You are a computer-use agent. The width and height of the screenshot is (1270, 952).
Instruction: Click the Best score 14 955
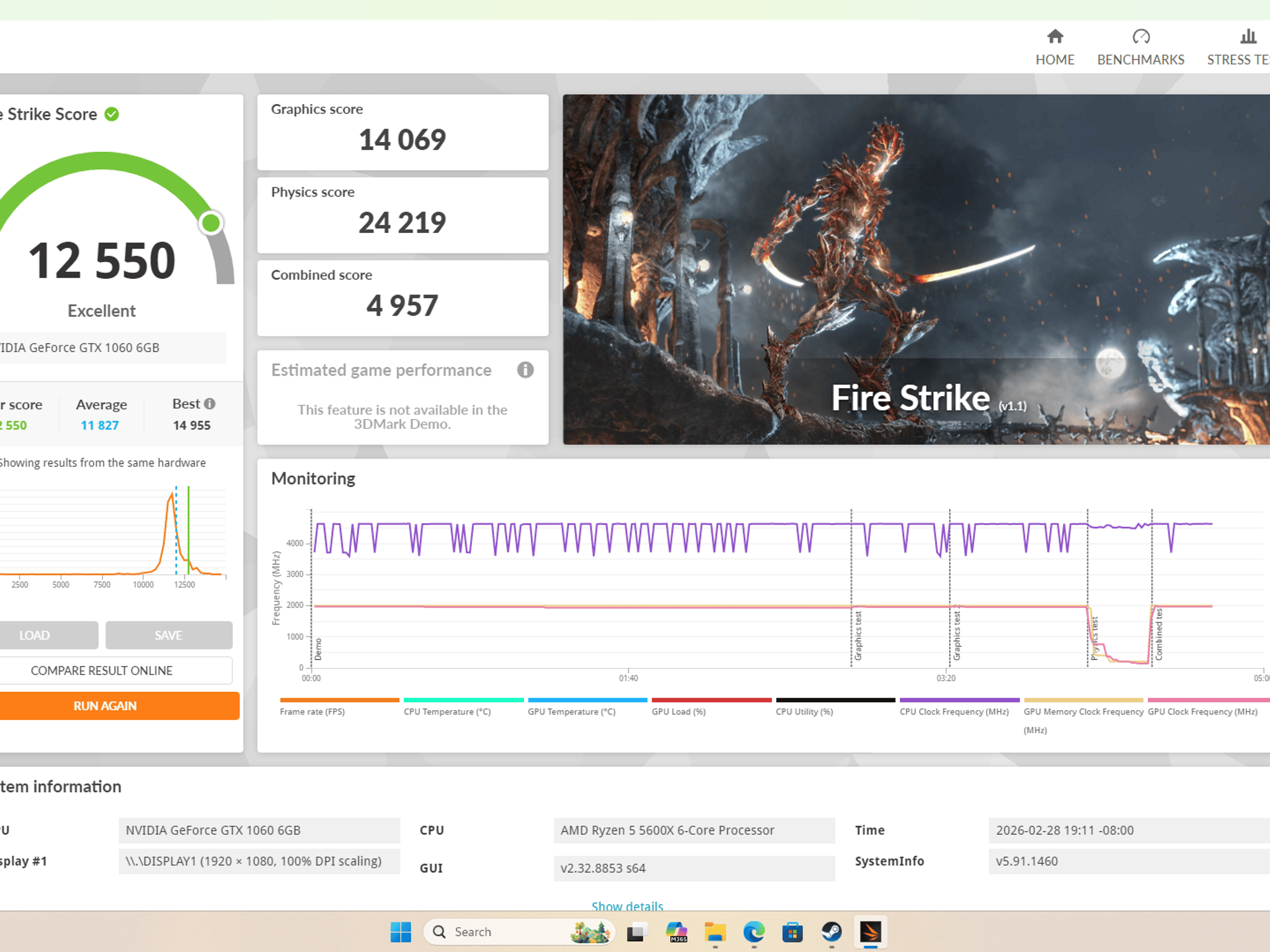point(192,425)
